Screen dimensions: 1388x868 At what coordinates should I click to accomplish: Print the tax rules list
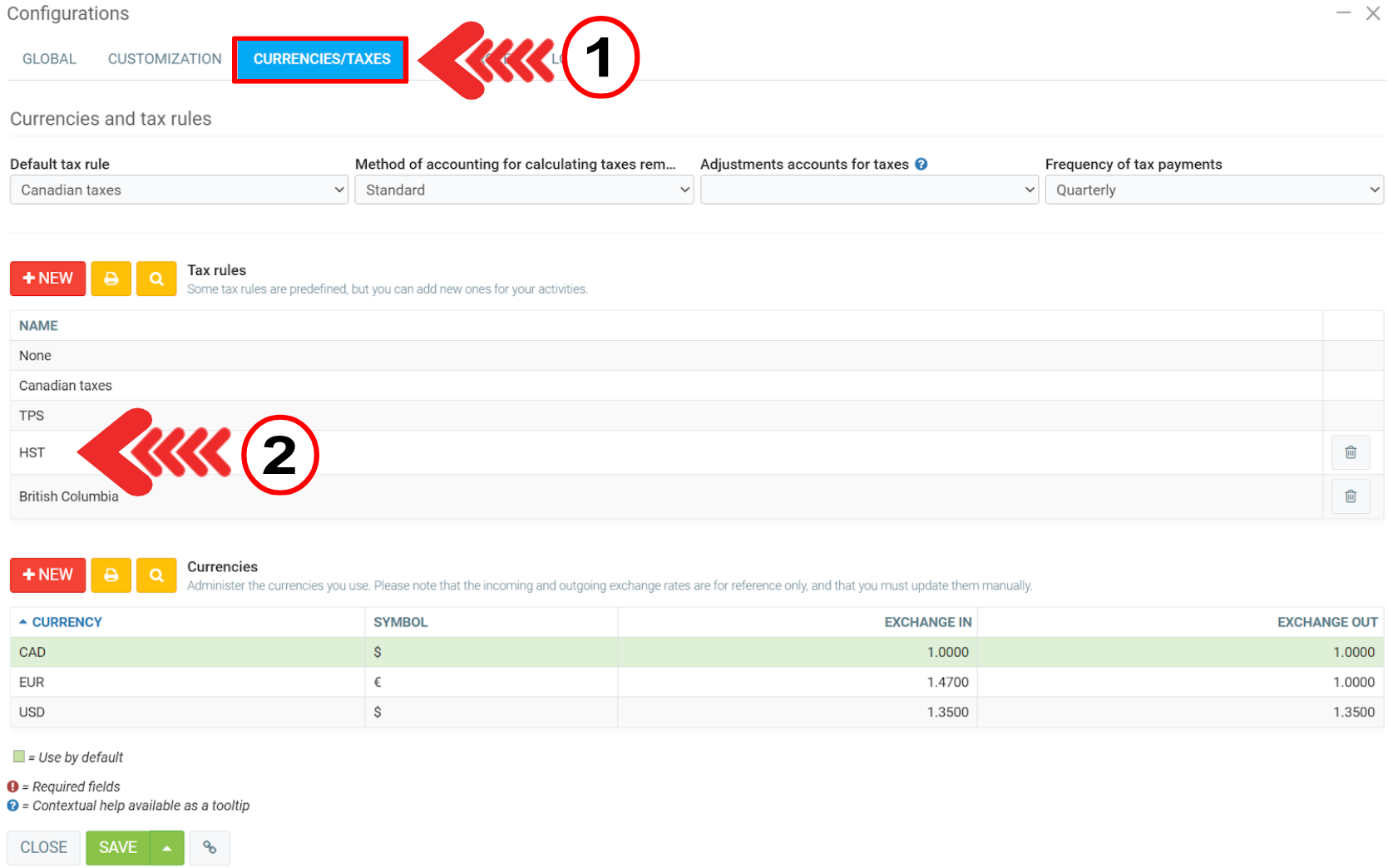111,279
